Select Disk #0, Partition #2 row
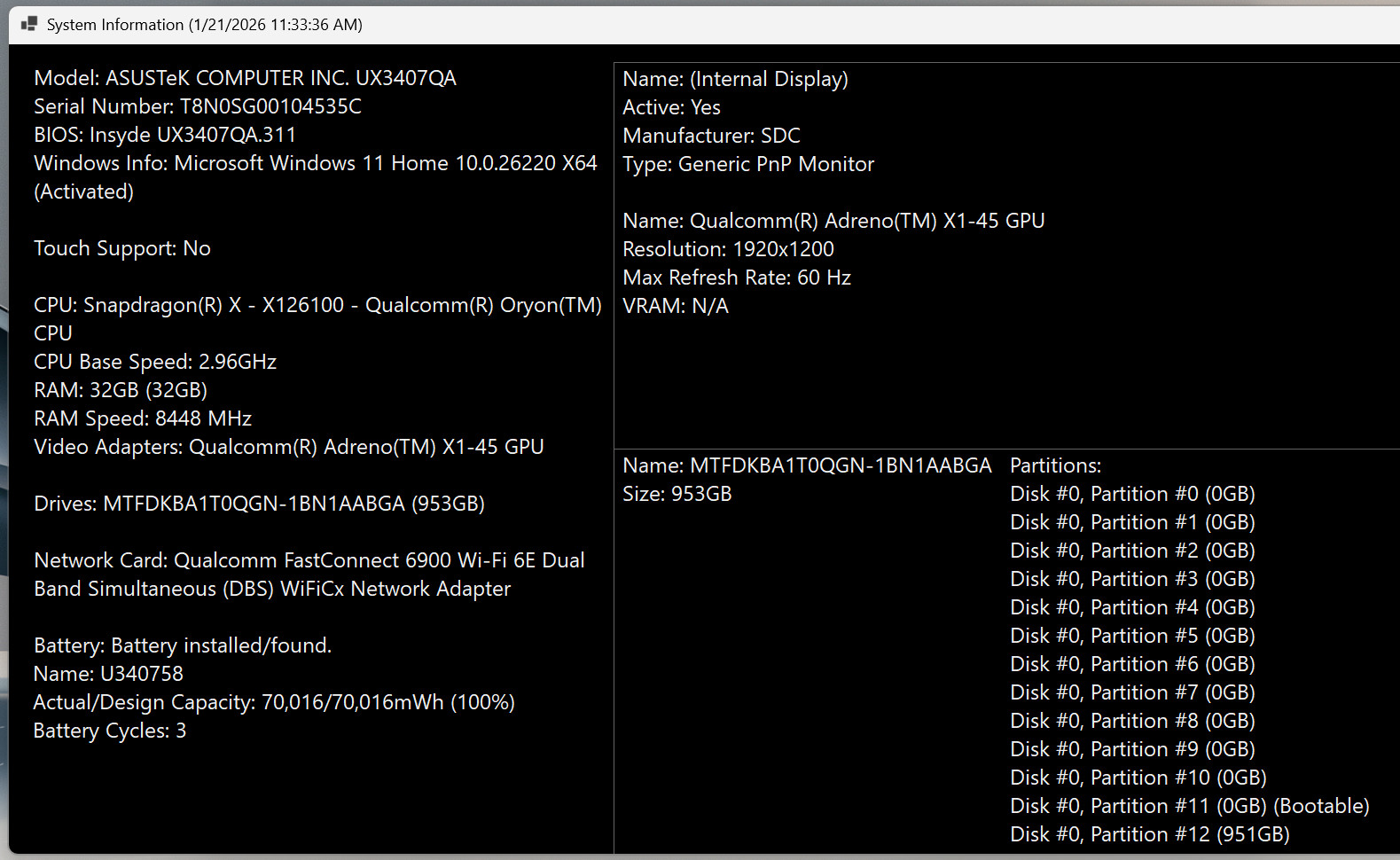Image resolution: width=1400 pixels, height=860 pixels. 1133,551
